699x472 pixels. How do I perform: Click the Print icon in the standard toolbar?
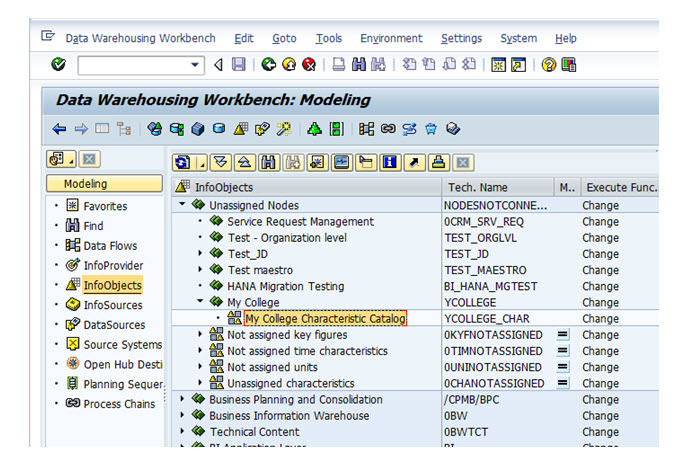(x=339, y=65)
